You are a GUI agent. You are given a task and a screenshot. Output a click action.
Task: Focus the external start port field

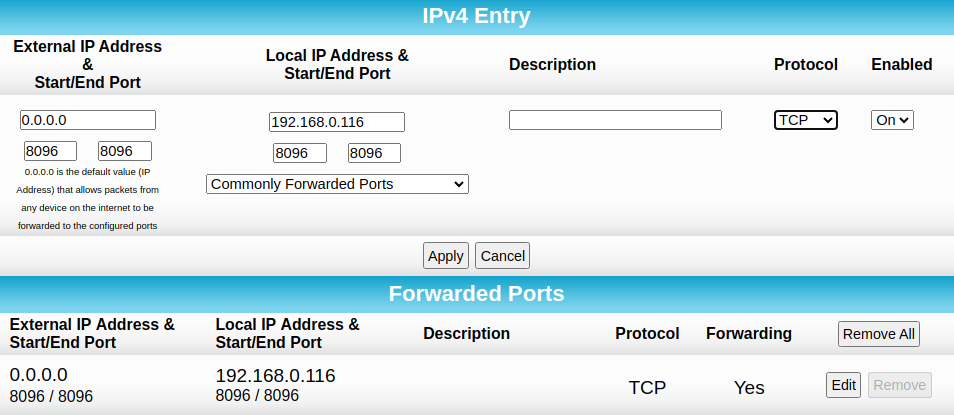50,151
